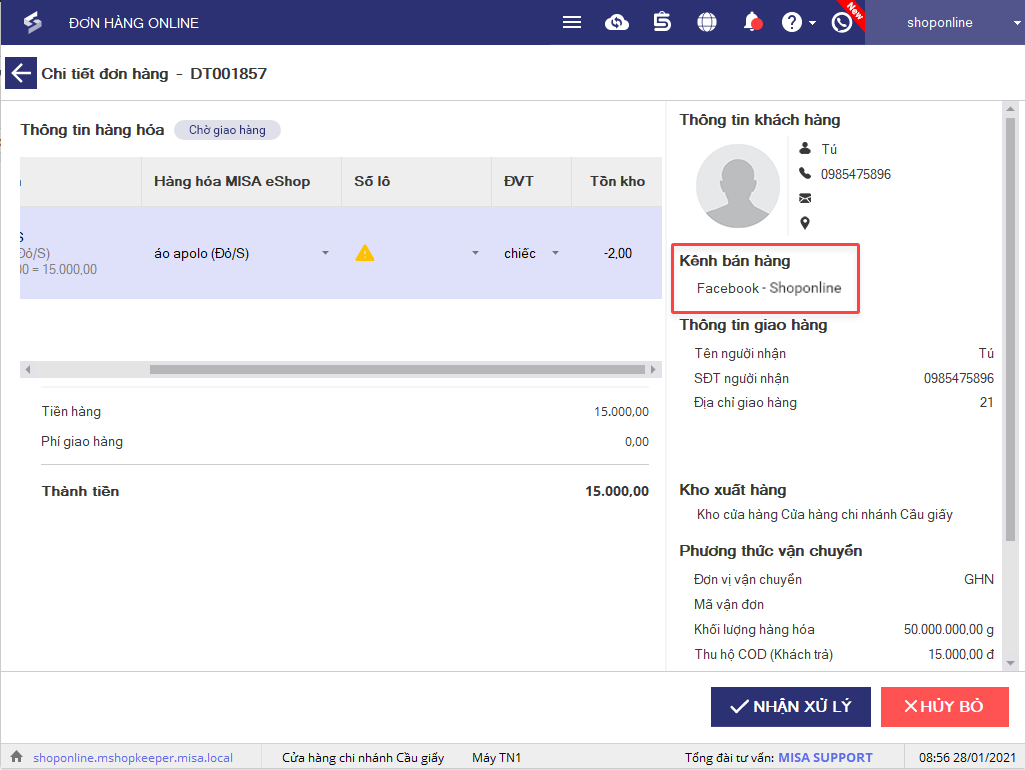Click the Cửa hàng chi nhánh Cầu giấy status entry
The image size is (1025, 770).
pyautogui.click(x=363, y=758)
